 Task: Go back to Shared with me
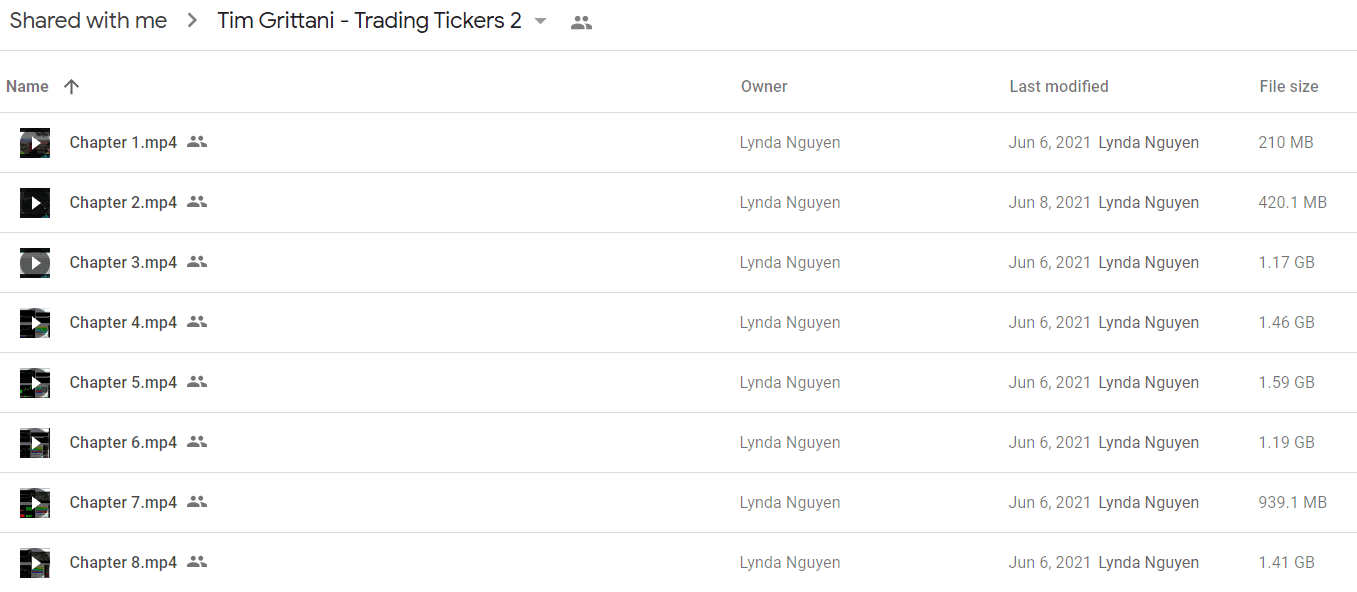pos(88,21)
